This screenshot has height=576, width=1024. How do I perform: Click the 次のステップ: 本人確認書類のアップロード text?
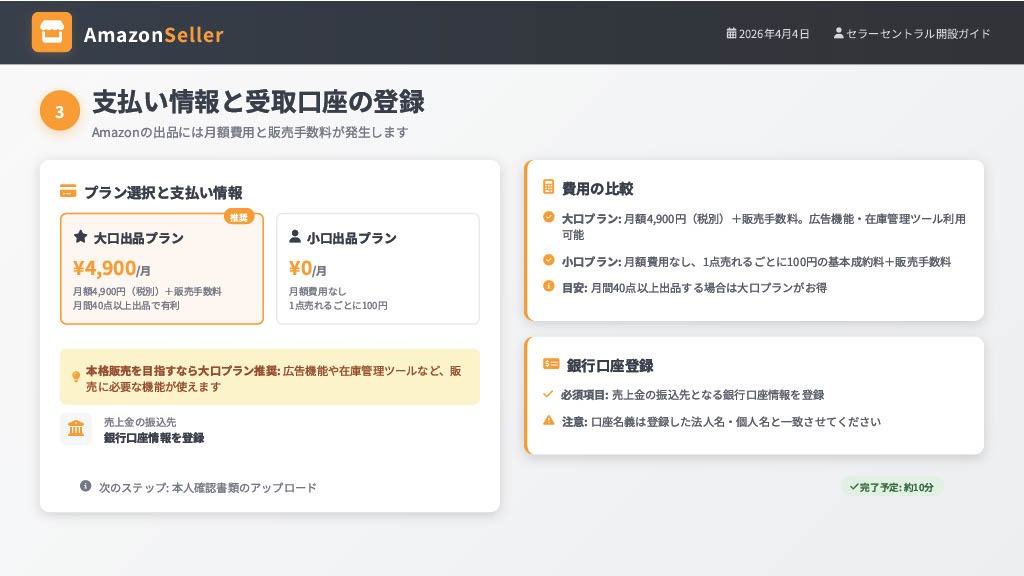pos(207,487)
